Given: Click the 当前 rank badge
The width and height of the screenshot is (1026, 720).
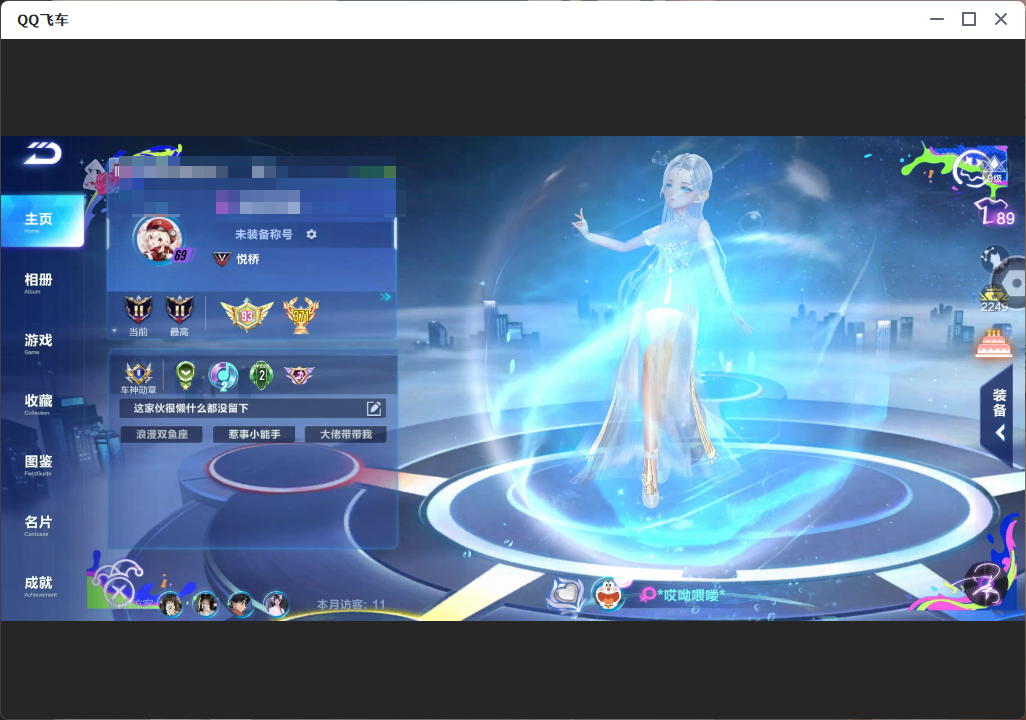Looking at the screenshot, I should point(138,310).
